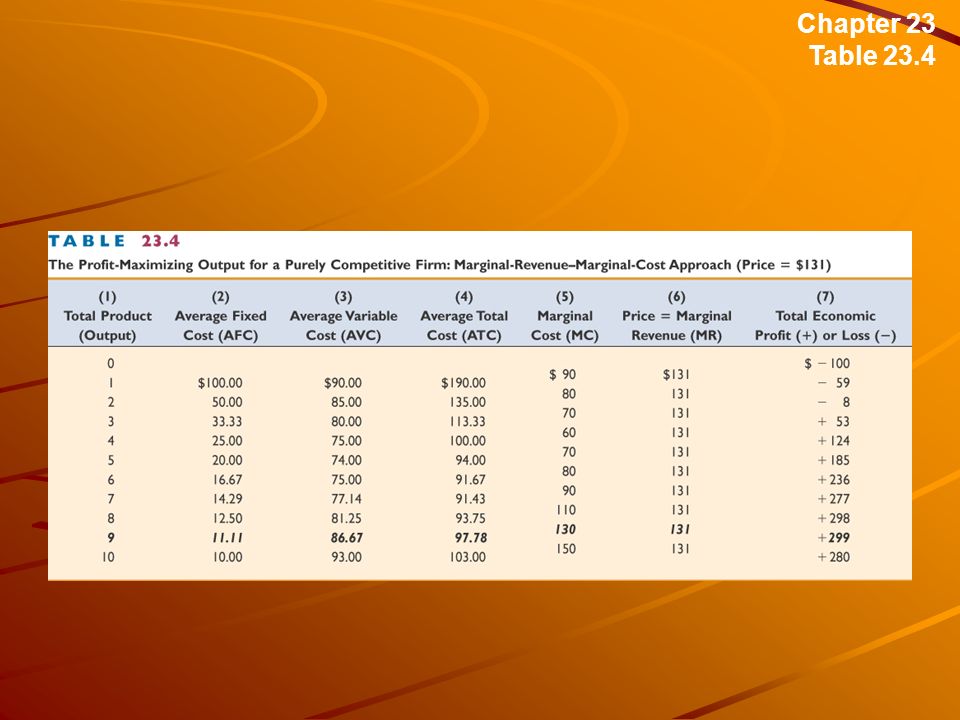Screen dimensions: 960x720
Task: Click AFC cell '14.29'
Action: (x=227, y=499)
